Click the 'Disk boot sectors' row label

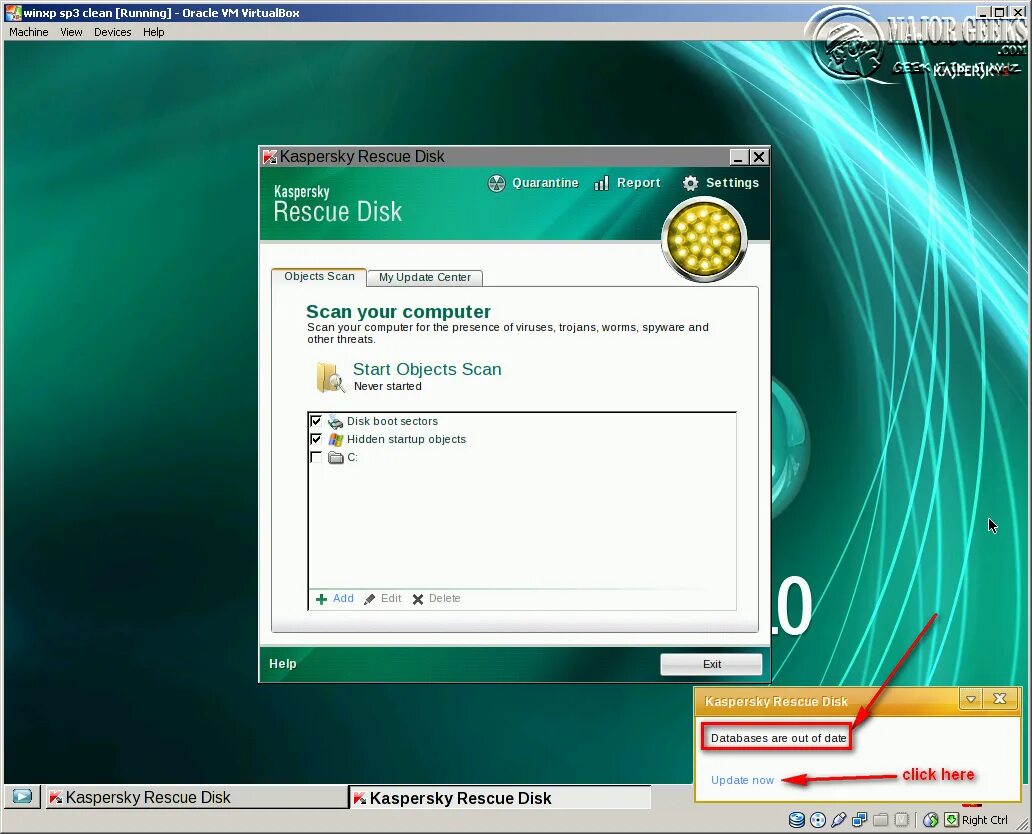coord(392,421)
